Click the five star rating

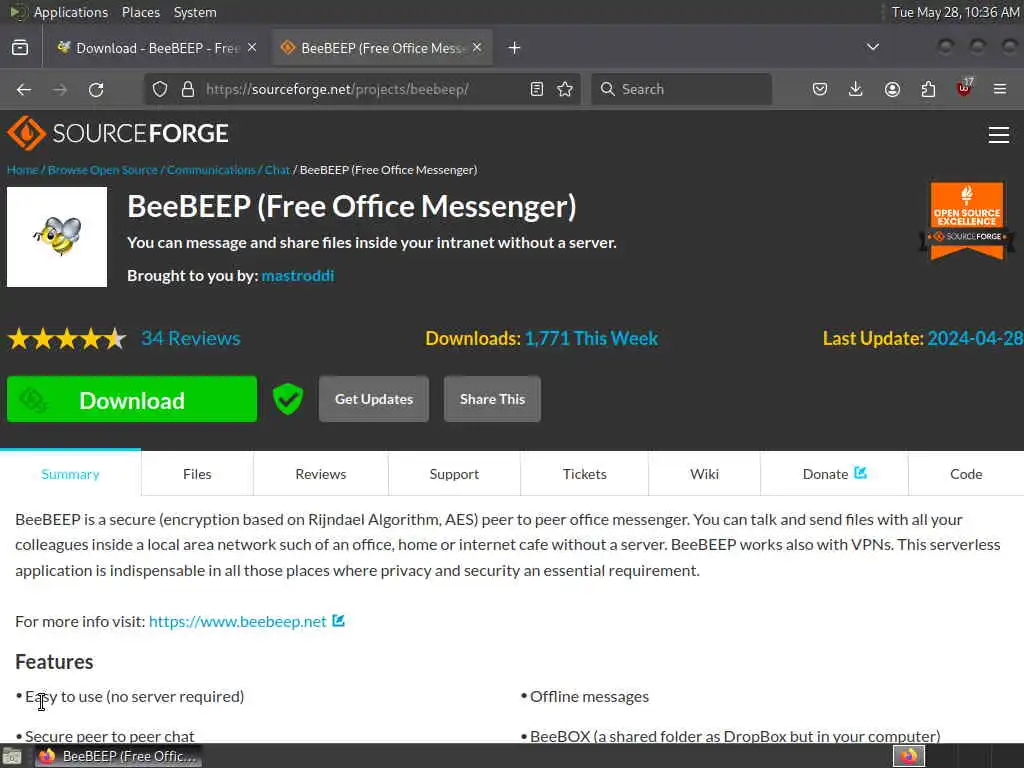67,339
